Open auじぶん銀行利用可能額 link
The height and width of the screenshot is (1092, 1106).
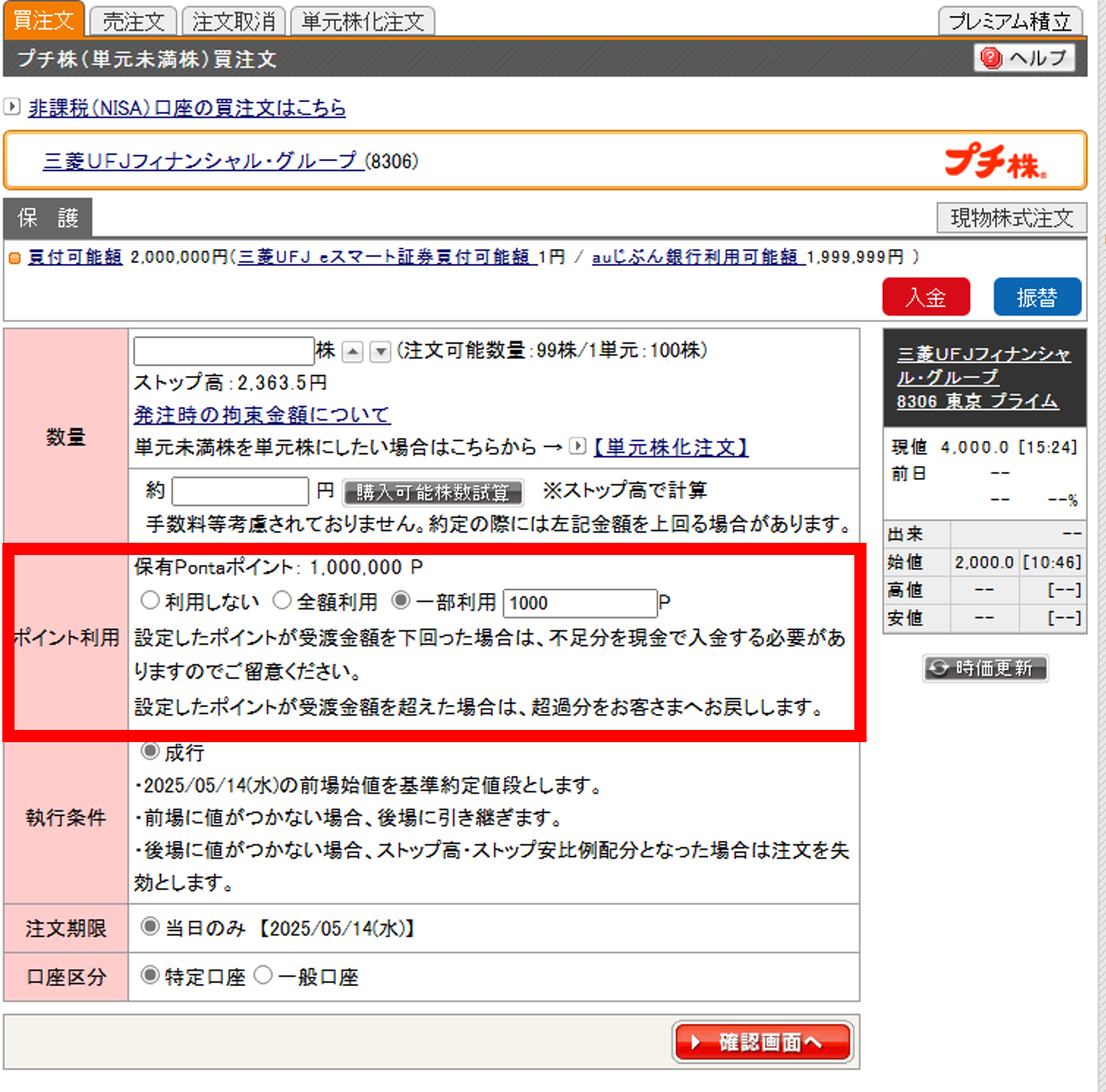698,256
